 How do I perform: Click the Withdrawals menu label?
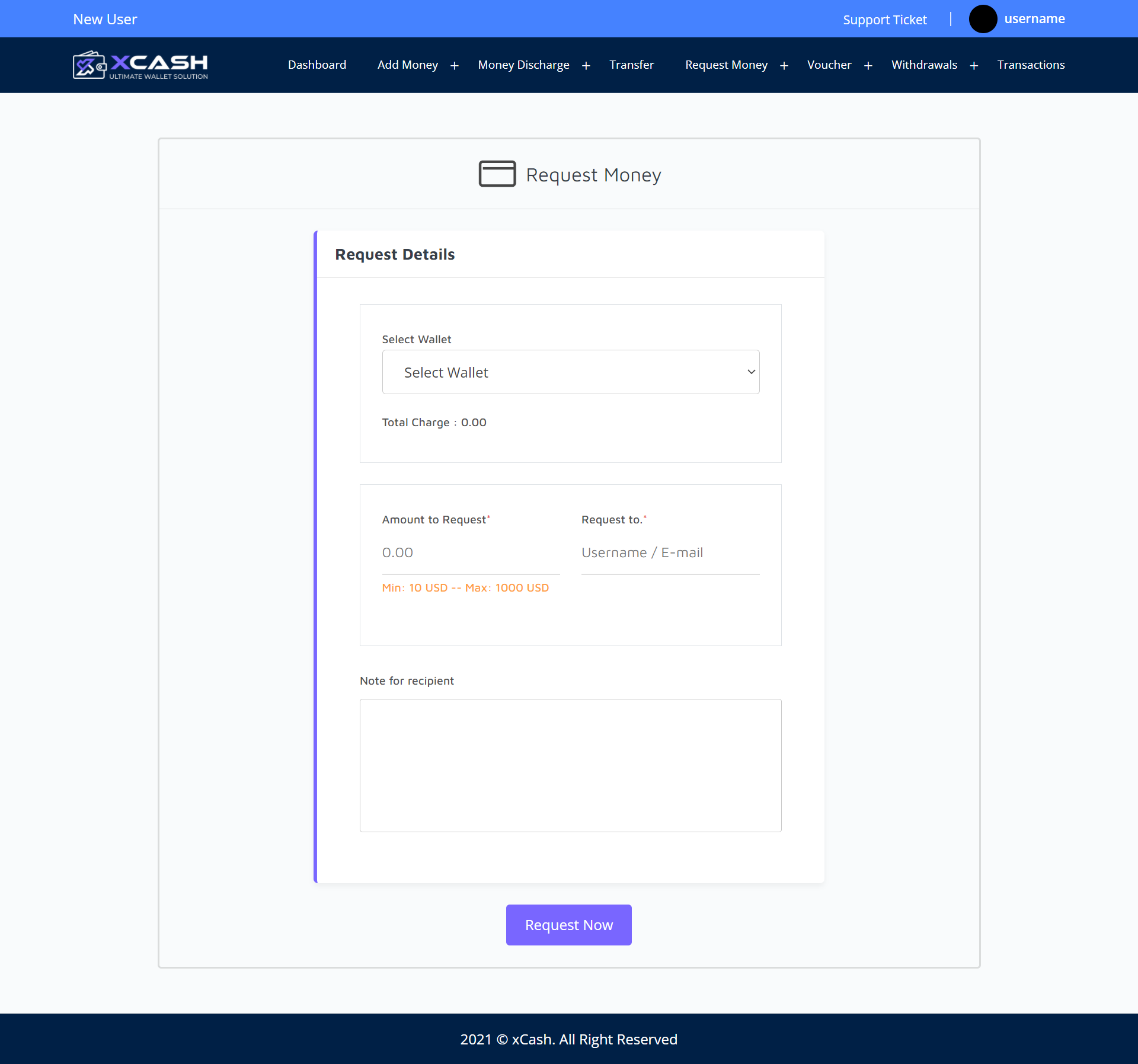tap(924, 65)
